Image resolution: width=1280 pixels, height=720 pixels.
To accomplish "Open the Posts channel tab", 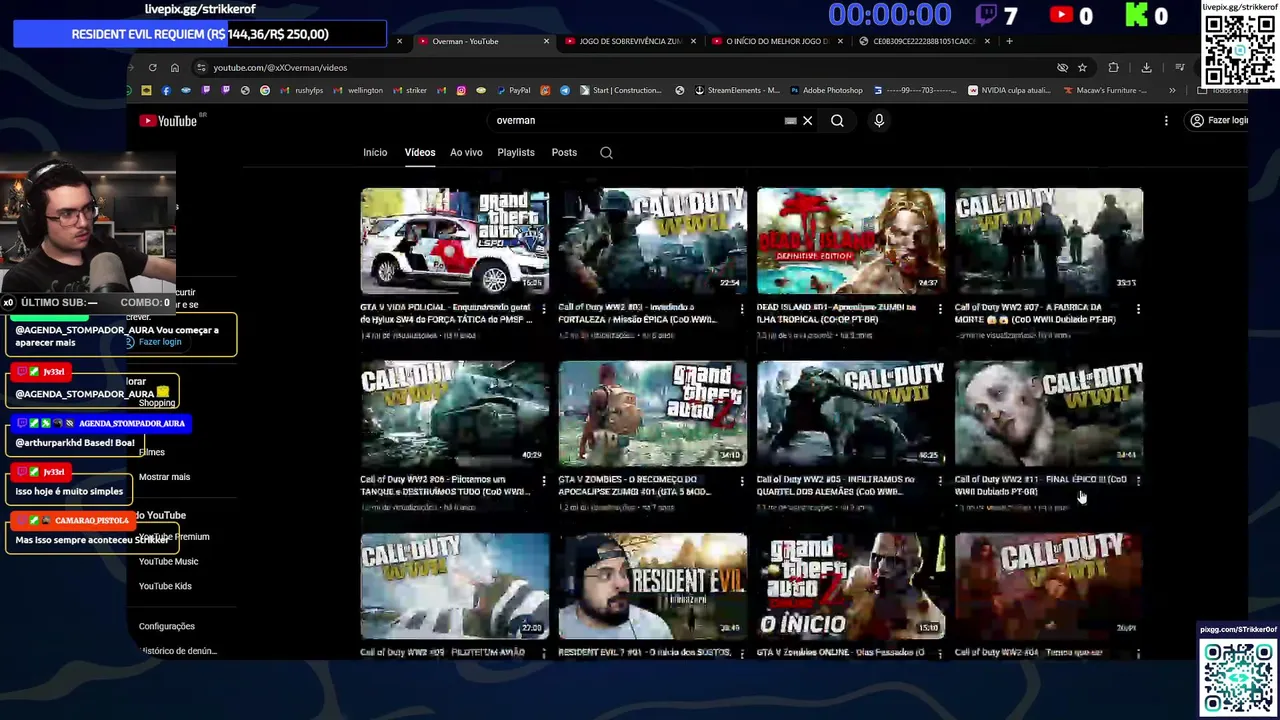I will [x=564, y=153].
